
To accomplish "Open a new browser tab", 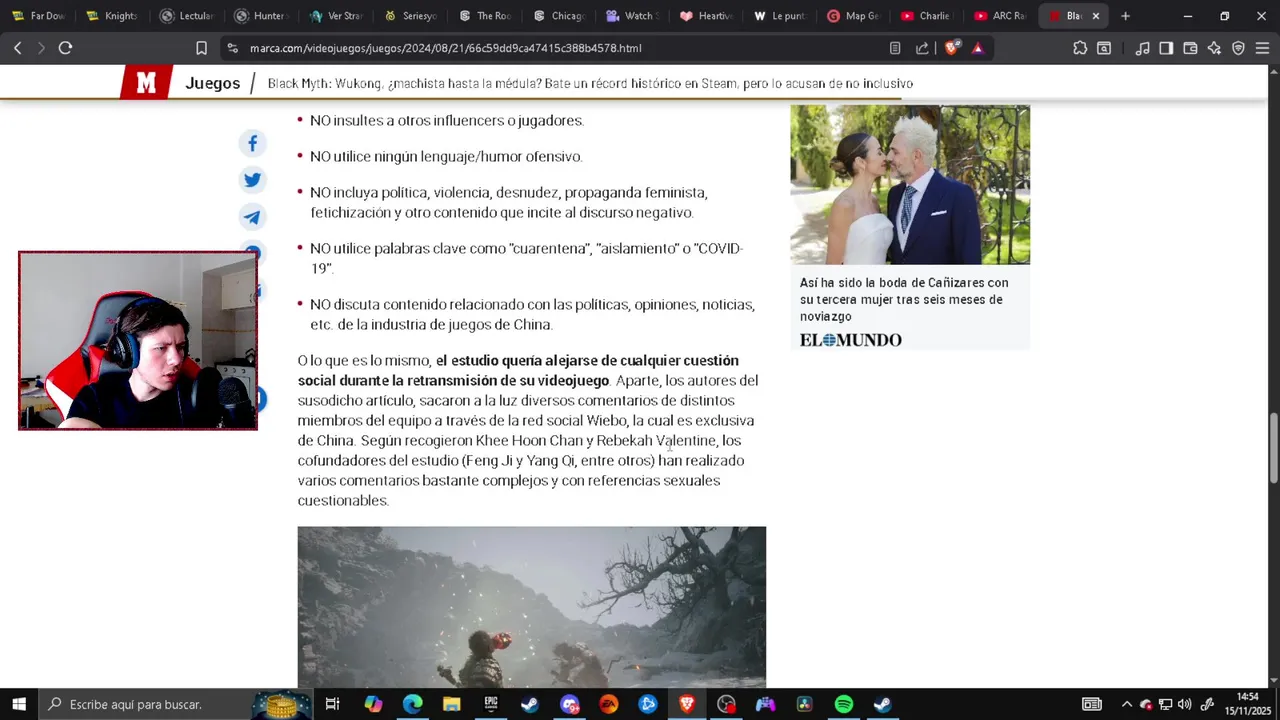I will point(1125,16).
